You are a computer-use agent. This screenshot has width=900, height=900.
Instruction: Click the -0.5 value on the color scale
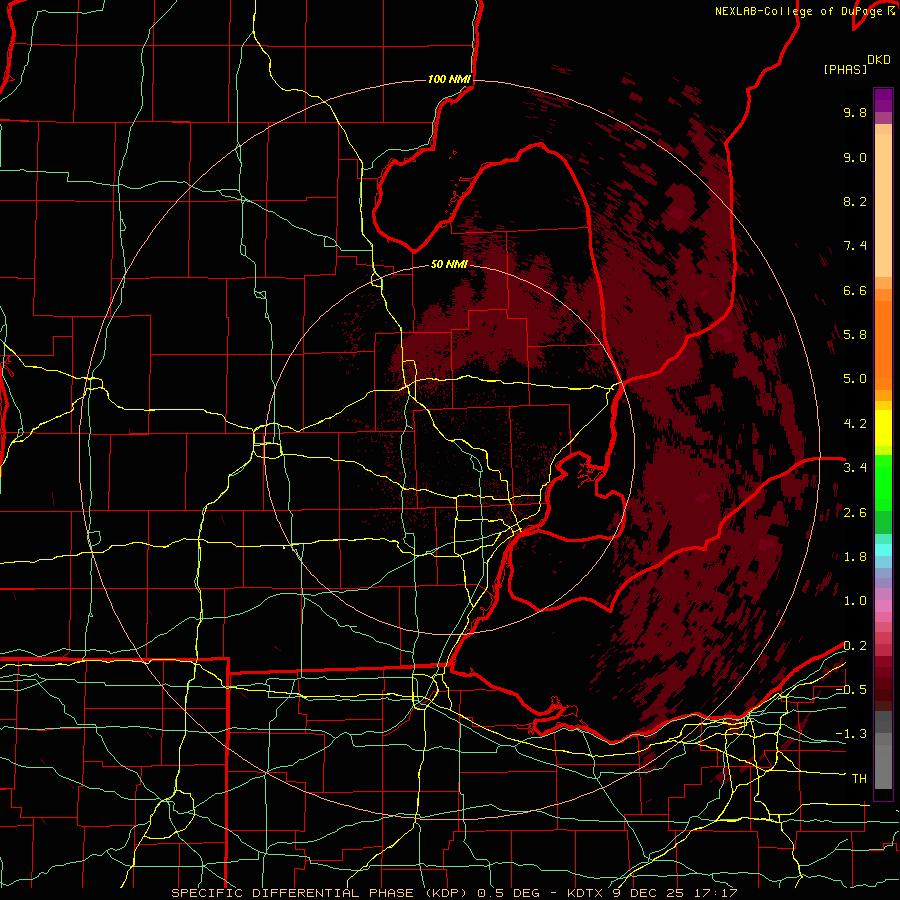pyautogui.click(x=851, y=689)
